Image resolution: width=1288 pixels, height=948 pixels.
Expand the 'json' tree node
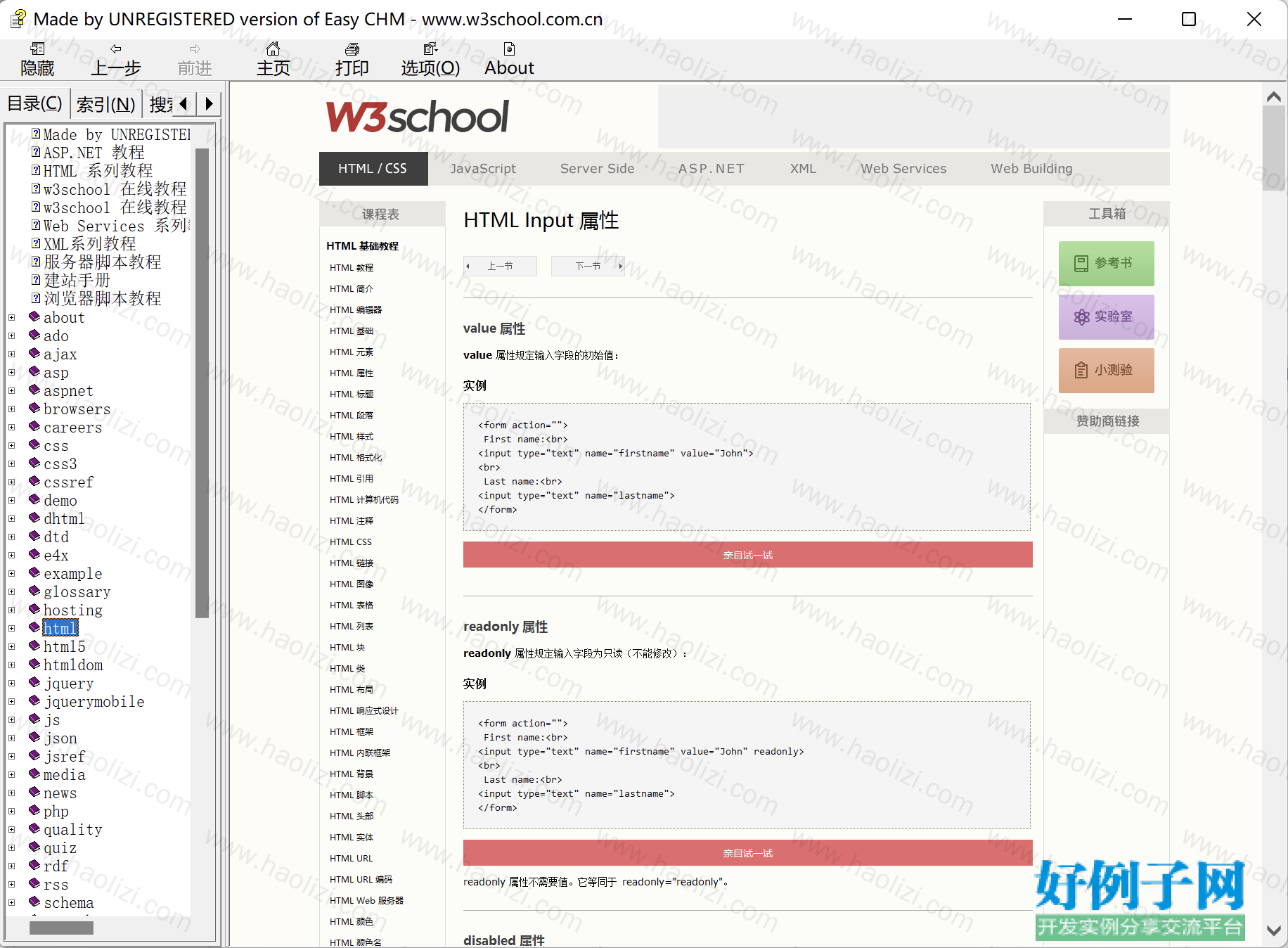[x=12, y=738]
